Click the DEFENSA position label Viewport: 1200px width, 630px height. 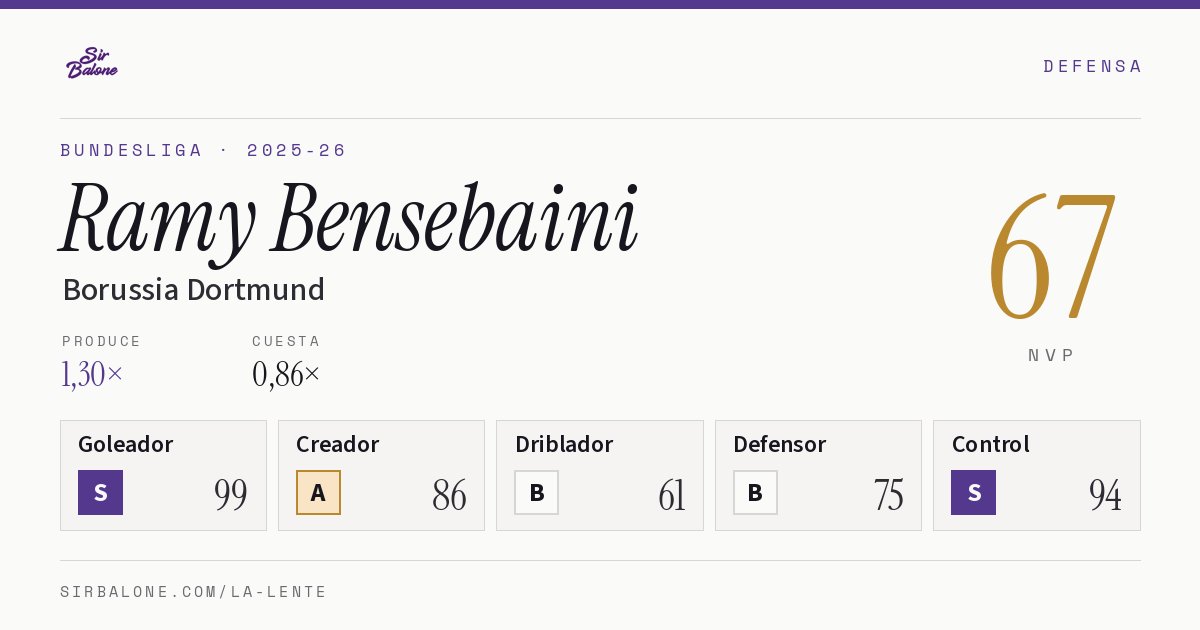click(x=1092, y=66)
